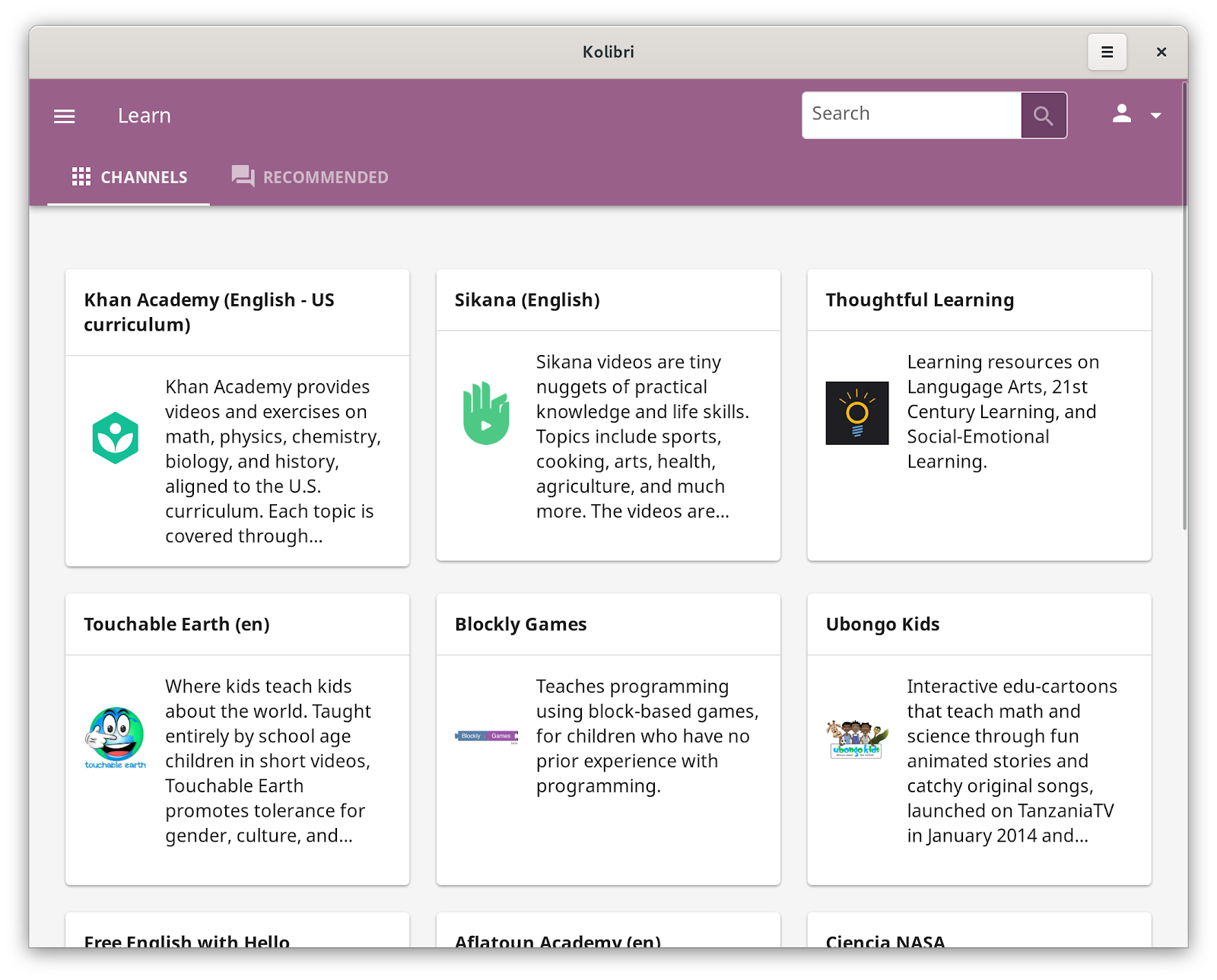Expand the user menu dropdown arrow
The width and height of the screenshot is (1217, 980).
pyautogui.click(x=1156, y=116)
